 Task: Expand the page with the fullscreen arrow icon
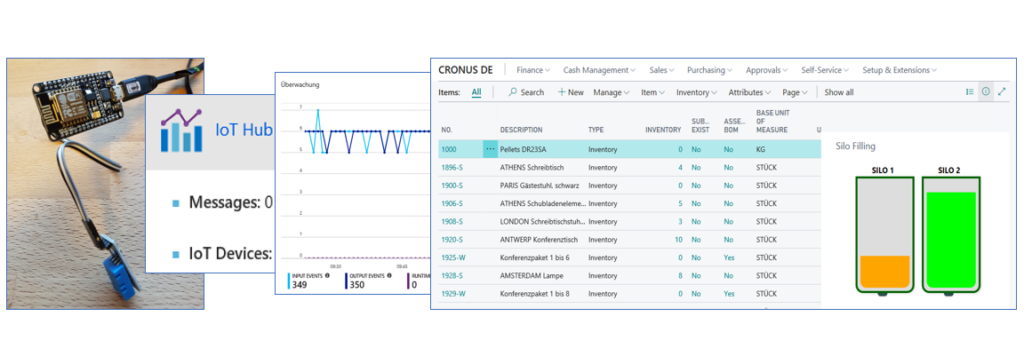(1002, 92)
